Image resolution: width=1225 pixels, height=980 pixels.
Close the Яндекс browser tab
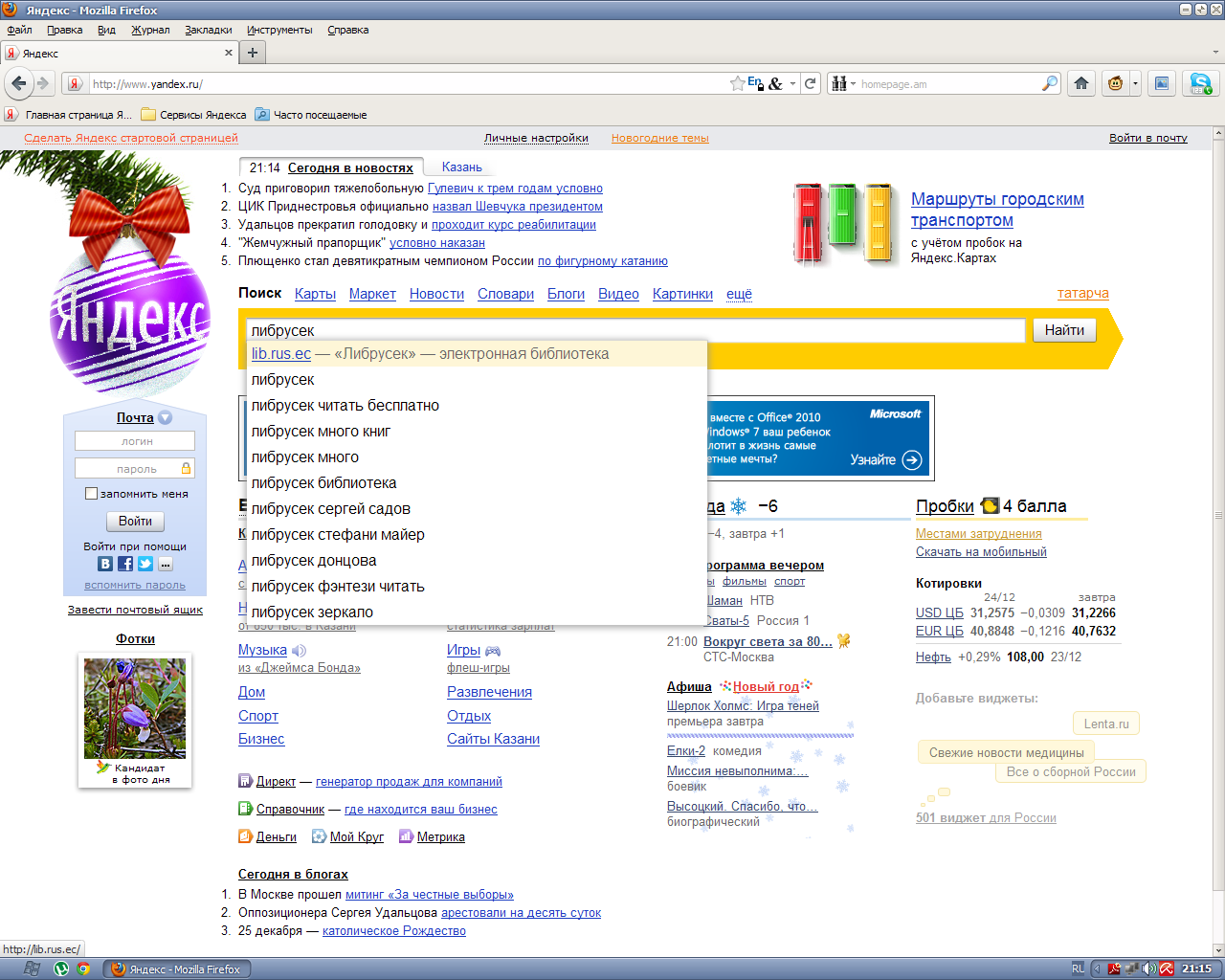229,53
